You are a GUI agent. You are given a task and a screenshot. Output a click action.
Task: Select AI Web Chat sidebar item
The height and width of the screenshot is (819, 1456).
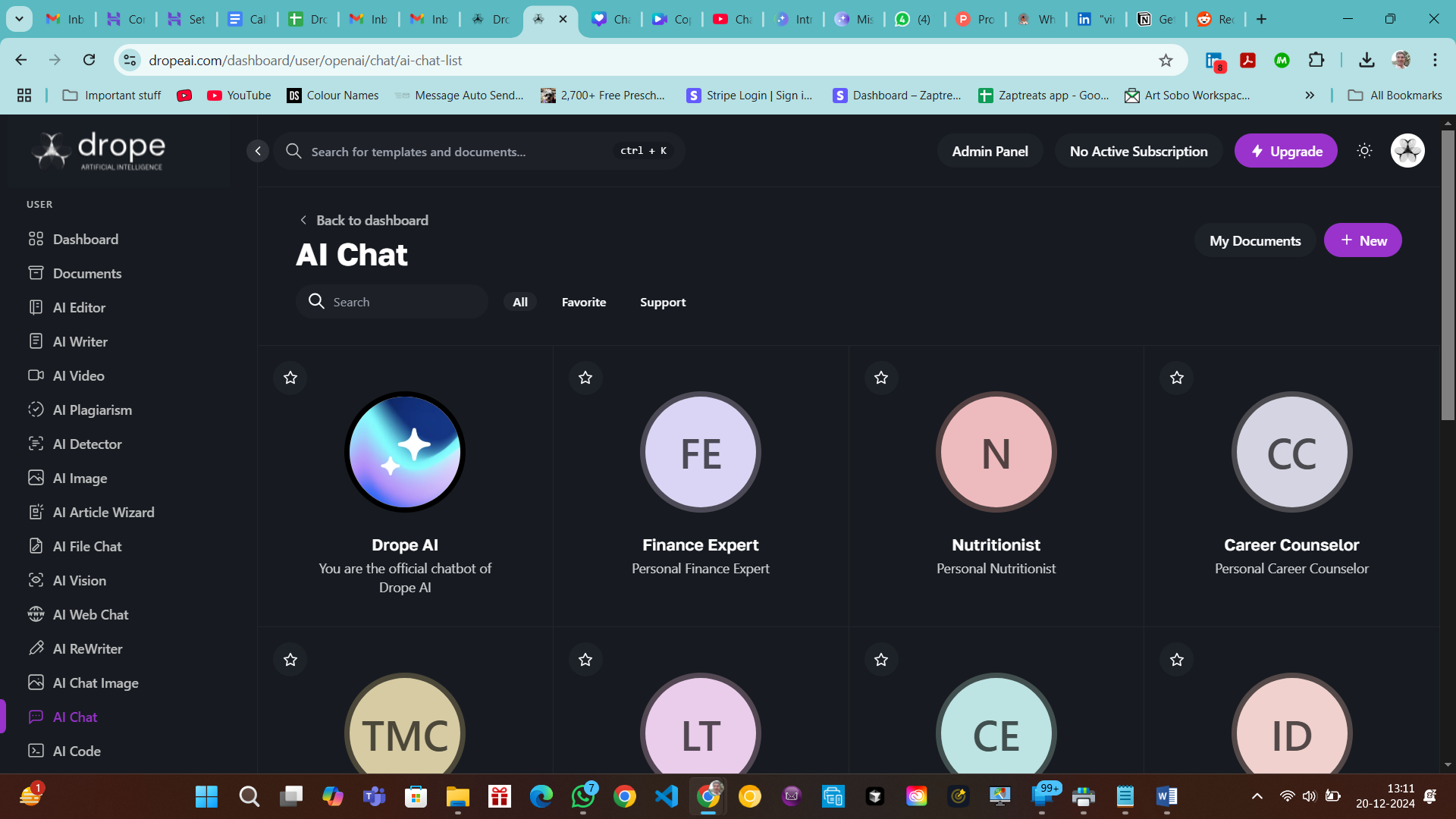click(90, 614)
